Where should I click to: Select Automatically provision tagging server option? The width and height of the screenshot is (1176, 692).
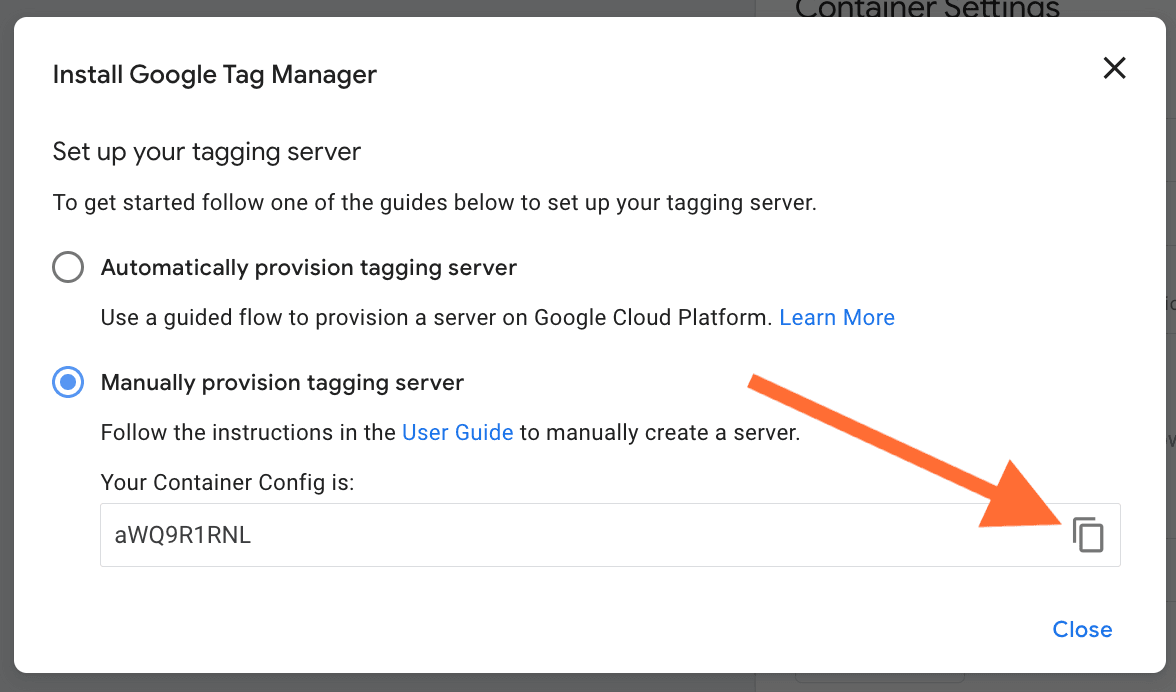pos(68,267)
